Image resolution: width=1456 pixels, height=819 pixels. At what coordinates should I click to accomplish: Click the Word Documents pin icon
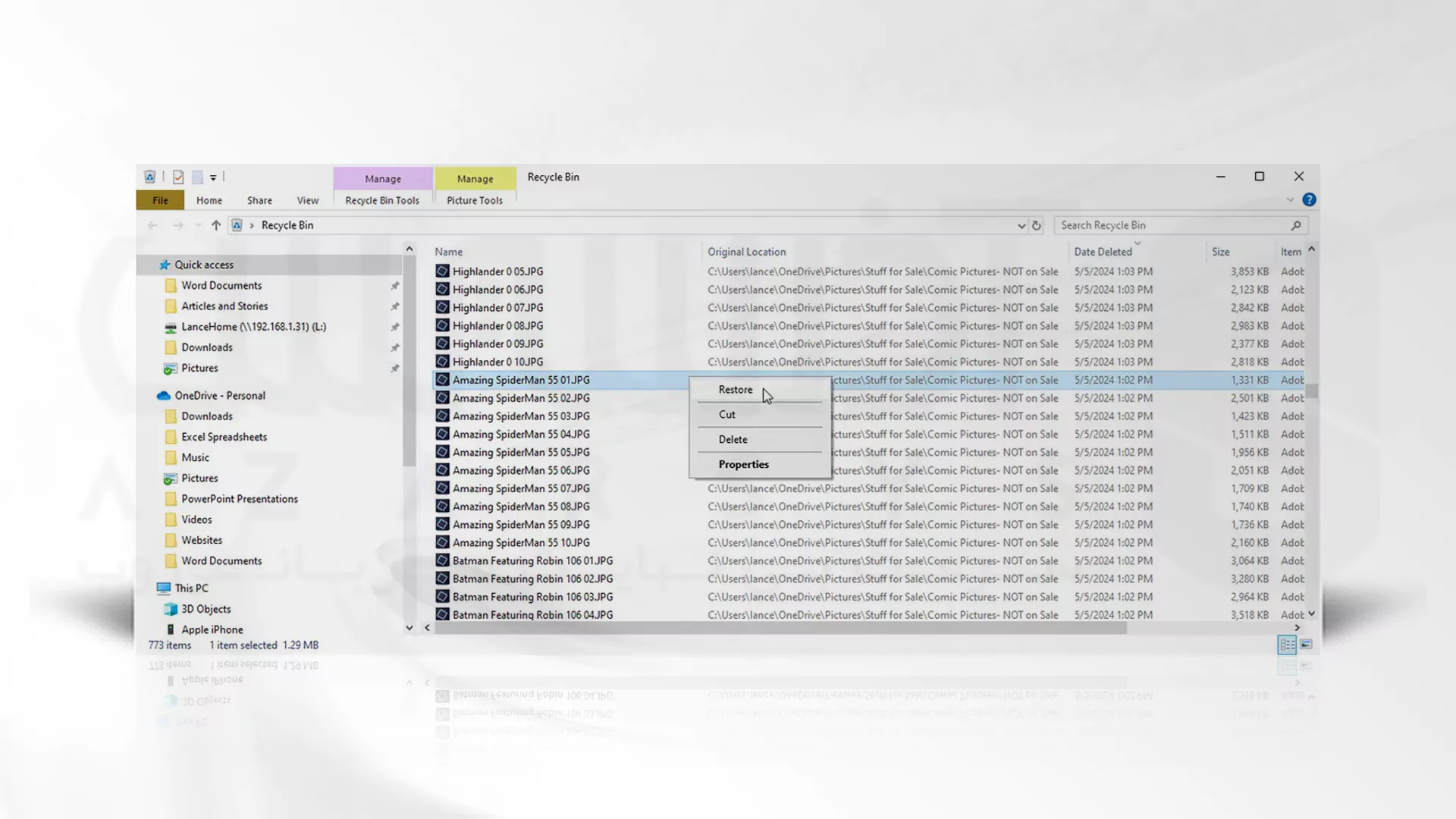[395, 286]
